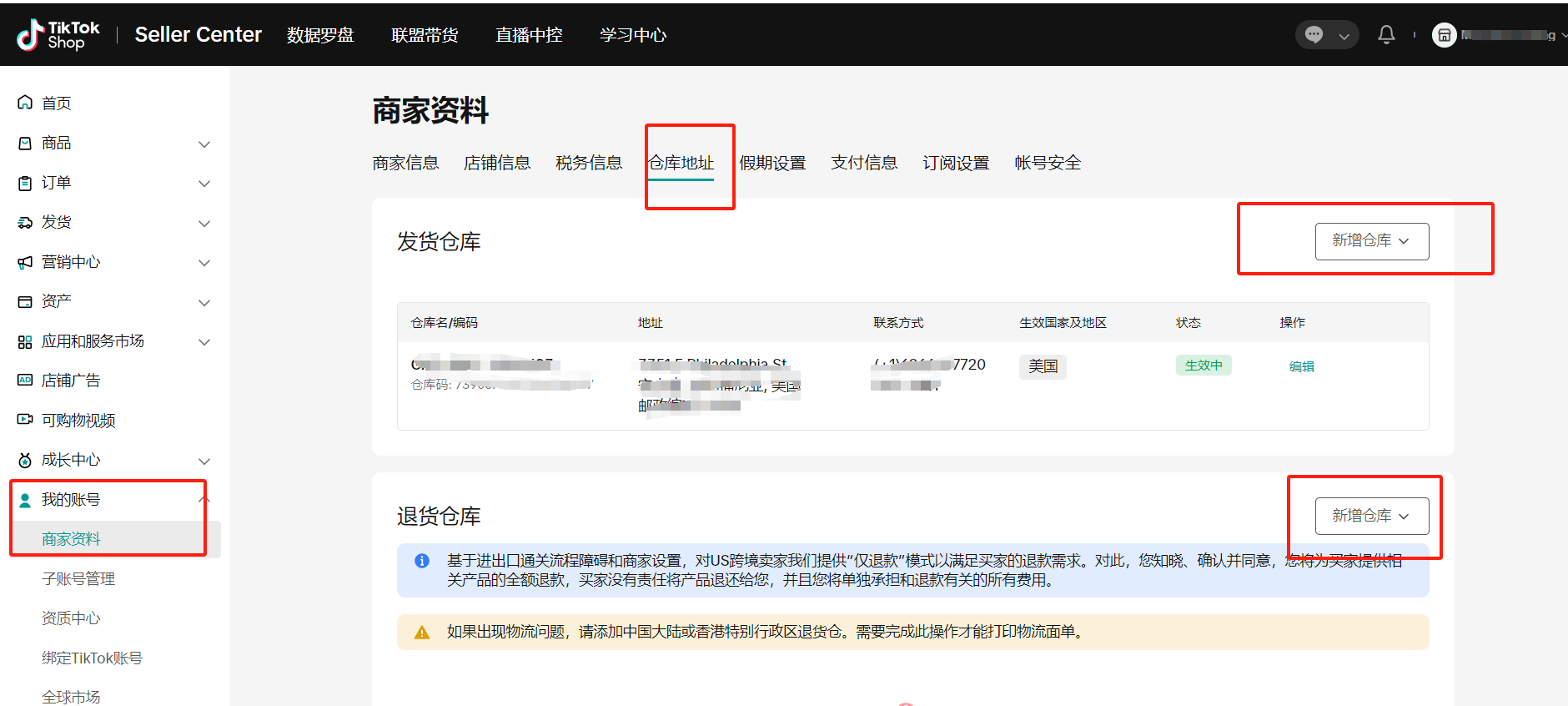This screenshot has height=706, width=1568.
Task: Open 子账号管理 in the sidebar
Action: (x=78, y=578)
